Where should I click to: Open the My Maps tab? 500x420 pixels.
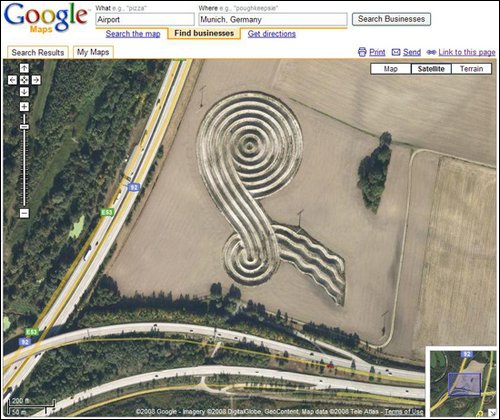(93, 52)
